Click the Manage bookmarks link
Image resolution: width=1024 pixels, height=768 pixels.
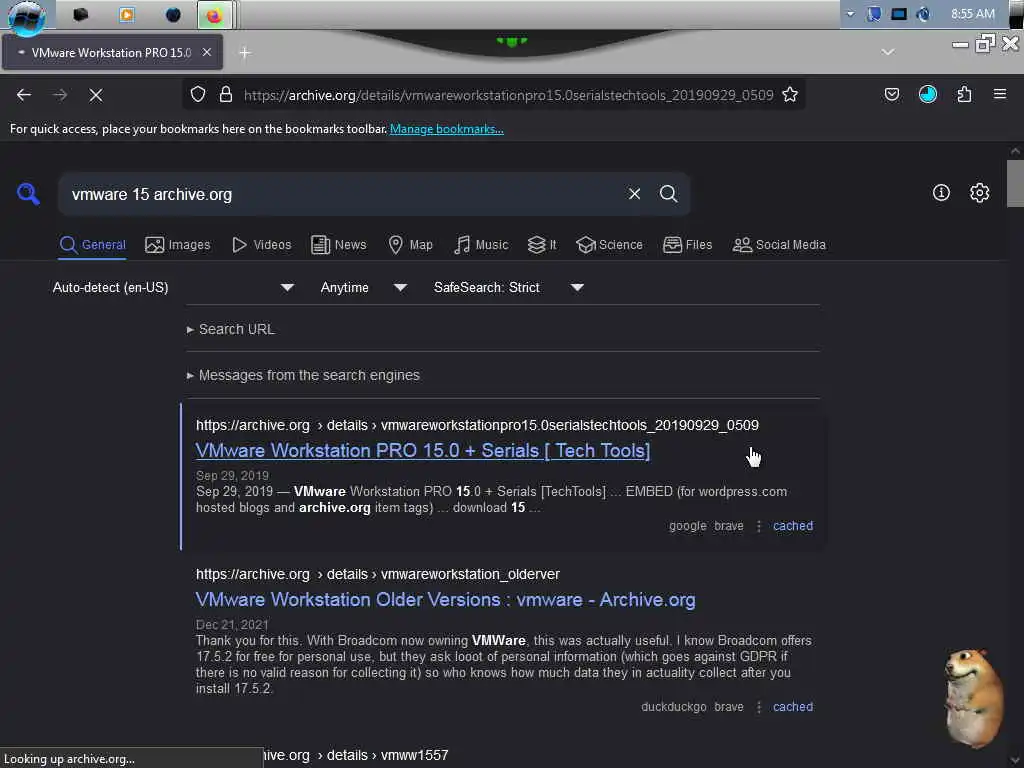tap(447, 129)
